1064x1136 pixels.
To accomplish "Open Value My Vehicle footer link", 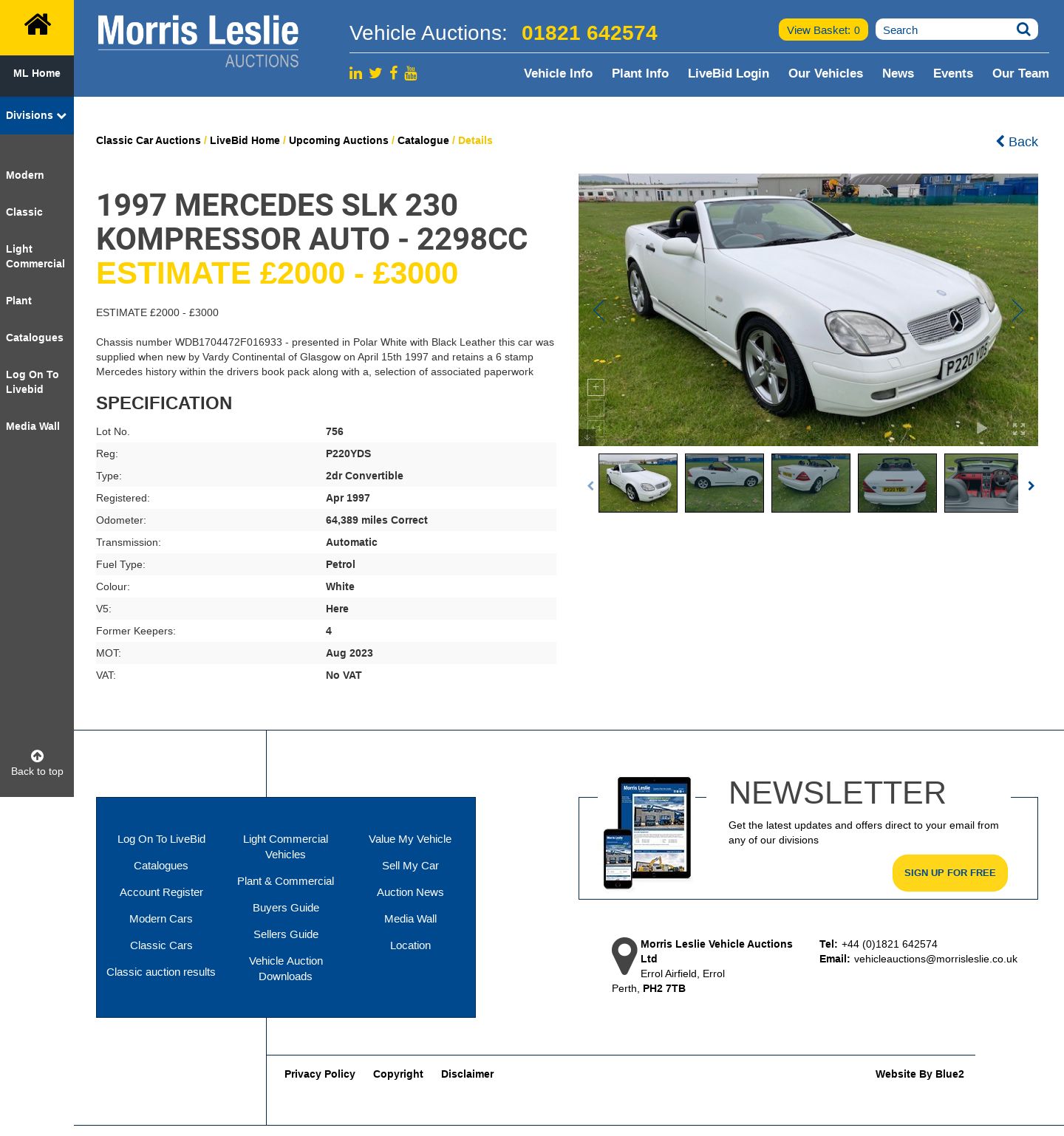I will [x=410, y=839].
